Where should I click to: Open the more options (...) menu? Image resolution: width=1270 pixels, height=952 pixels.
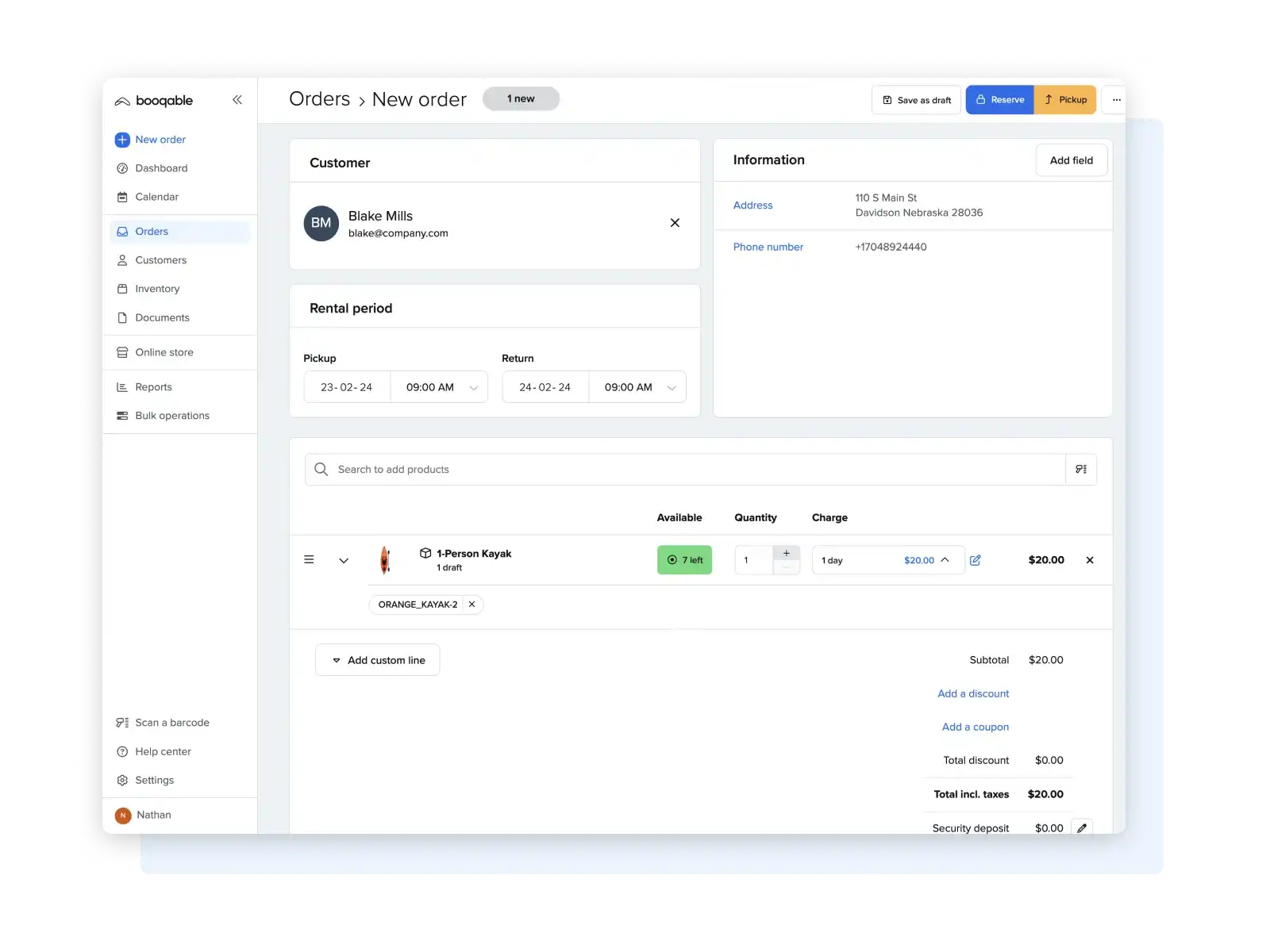tap(1116, 99)
